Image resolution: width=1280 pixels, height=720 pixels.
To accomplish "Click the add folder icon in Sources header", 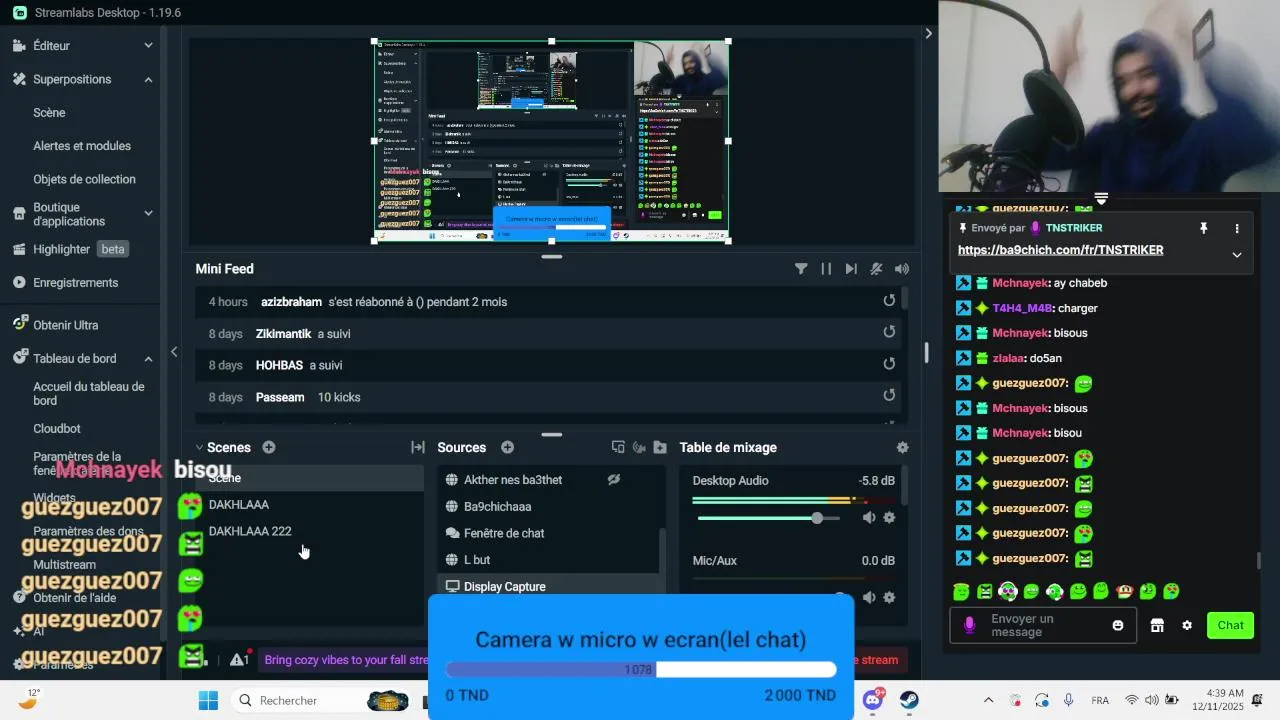I will (660, 447).
